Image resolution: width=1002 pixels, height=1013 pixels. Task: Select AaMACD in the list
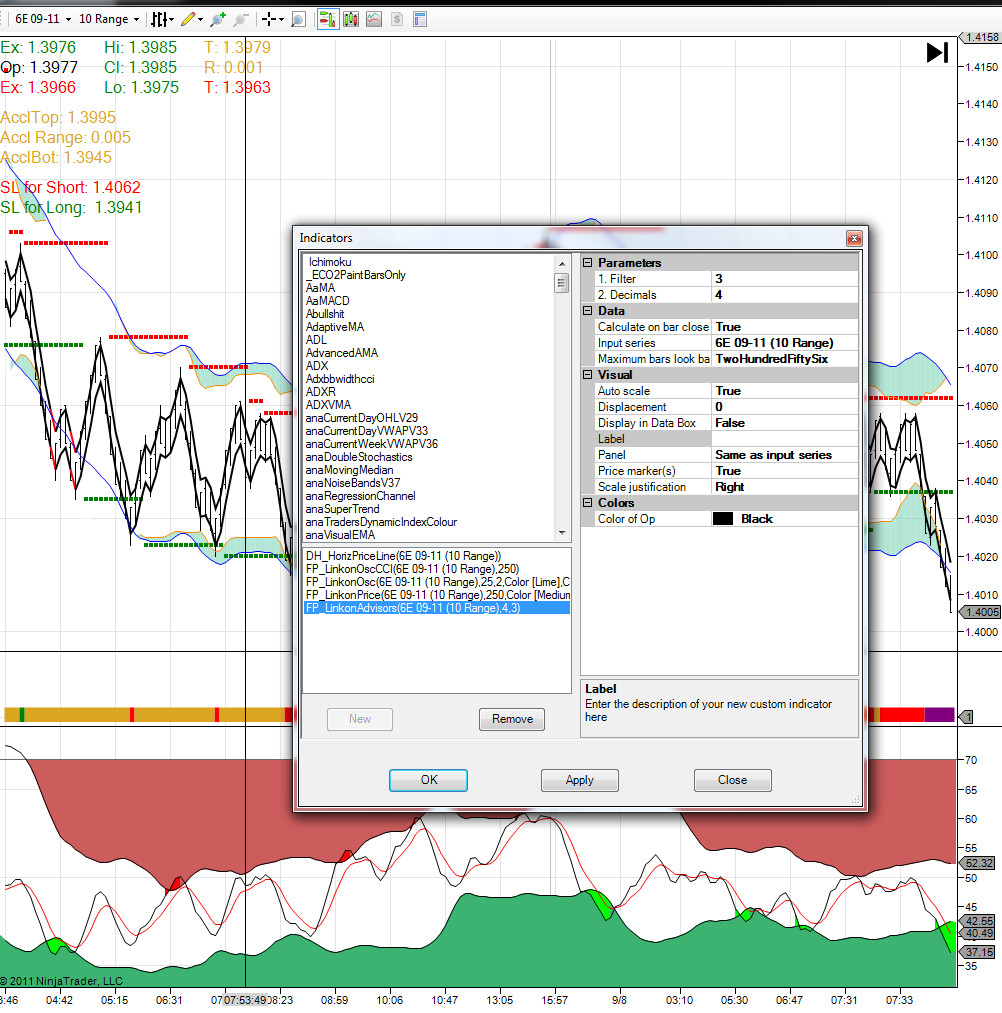tap(328, 300)
